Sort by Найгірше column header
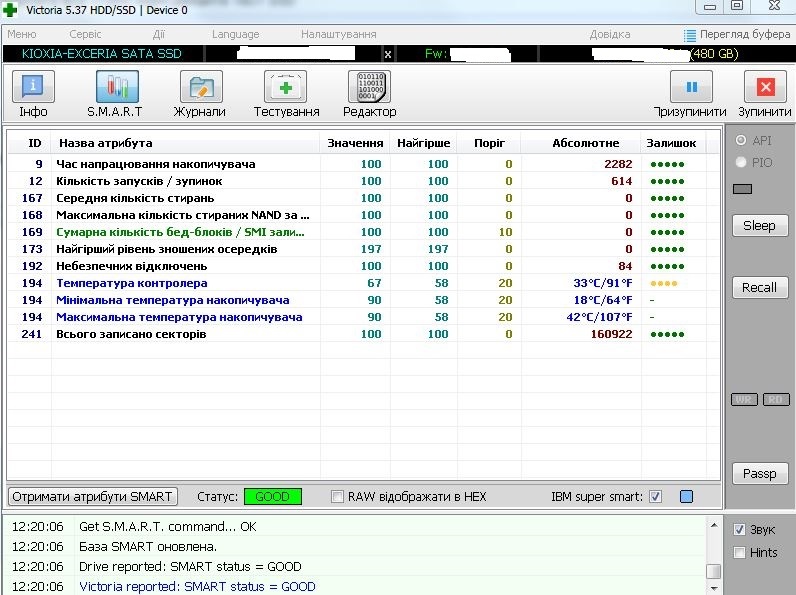796x595 pixels. (423, 143)
